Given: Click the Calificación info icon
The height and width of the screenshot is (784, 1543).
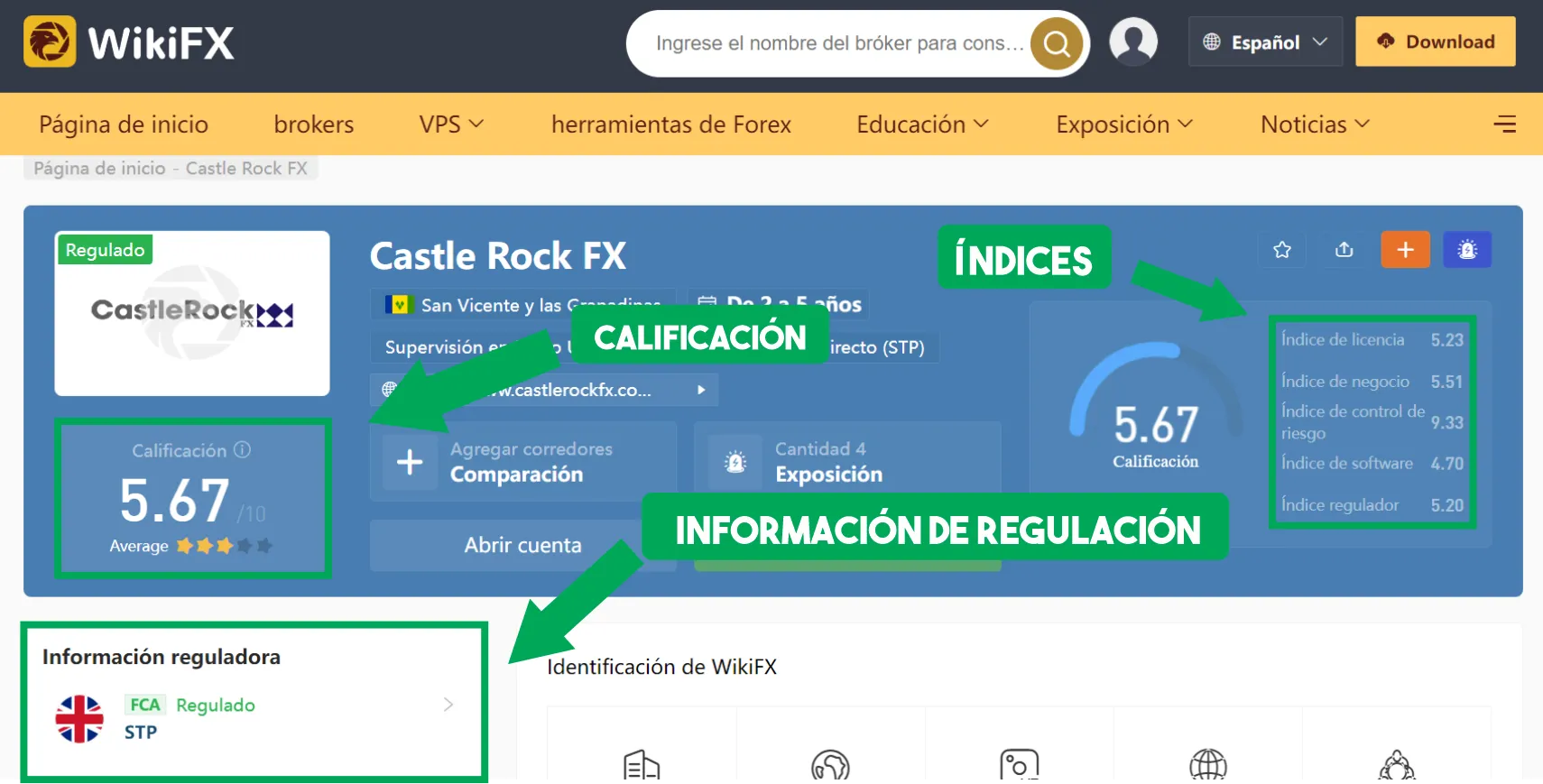Looking at the screenshot, I should [242, 449].
